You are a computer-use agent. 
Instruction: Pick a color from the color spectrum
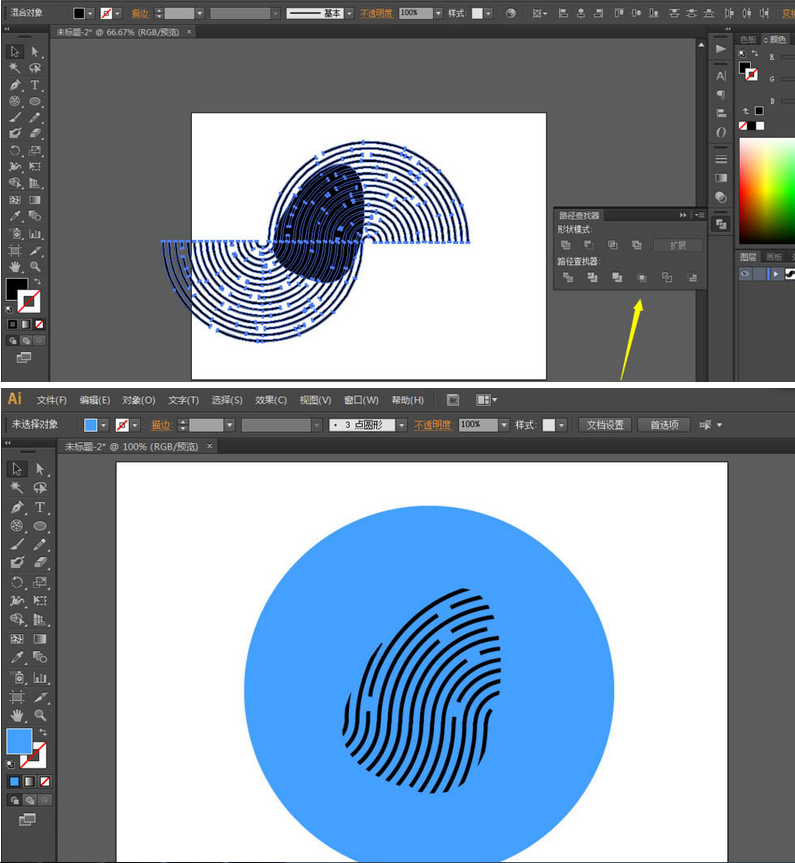tap(766, 190)
